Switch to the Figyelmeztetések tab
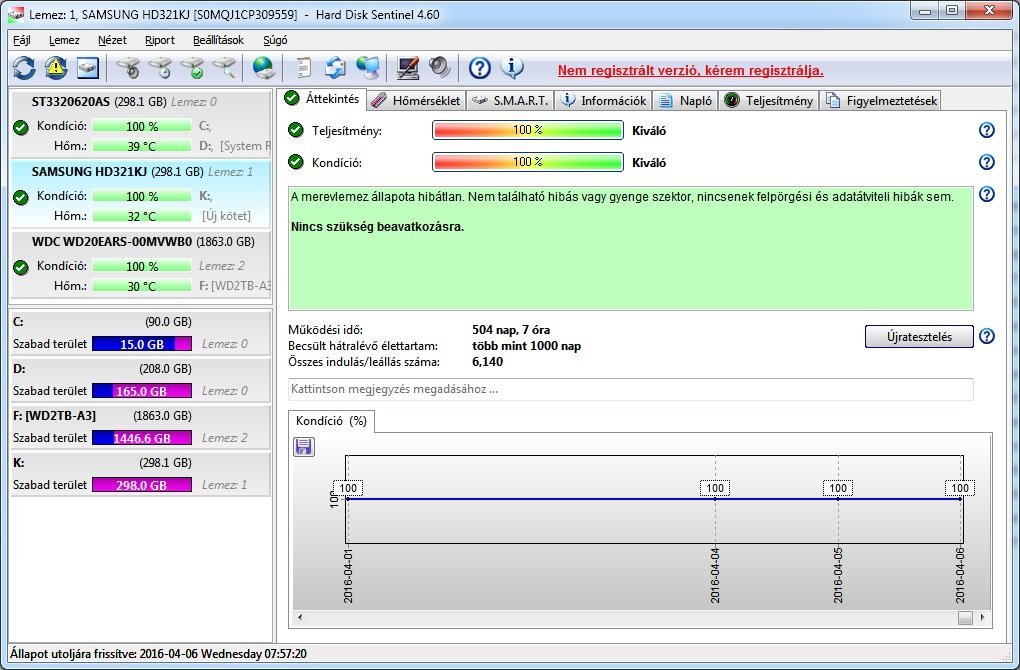This screenshot has width=1020, height=670. coord(881,101)
